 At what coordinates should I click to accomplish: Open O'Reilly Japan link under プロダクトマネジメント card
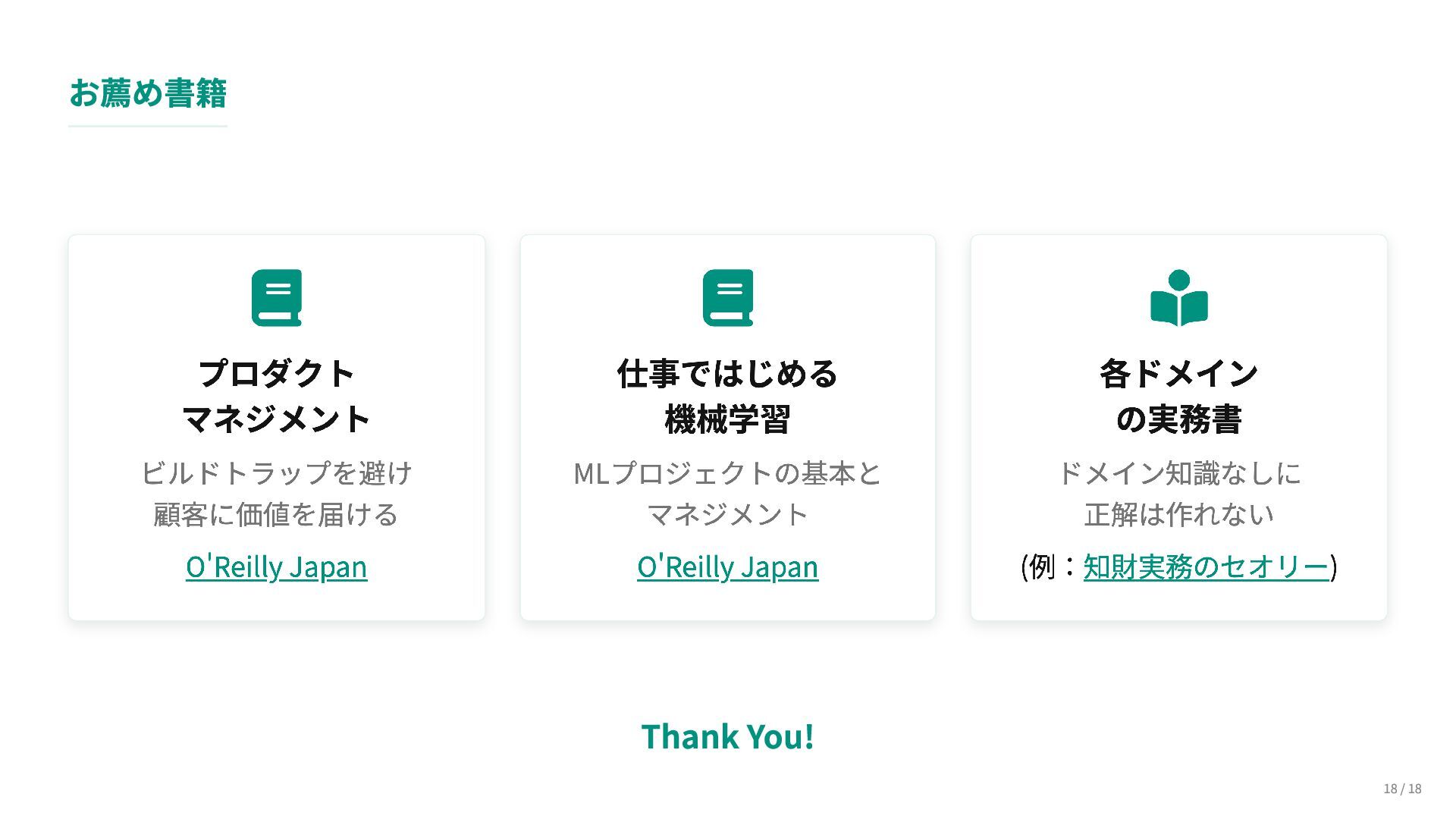[x=277, y=566]
